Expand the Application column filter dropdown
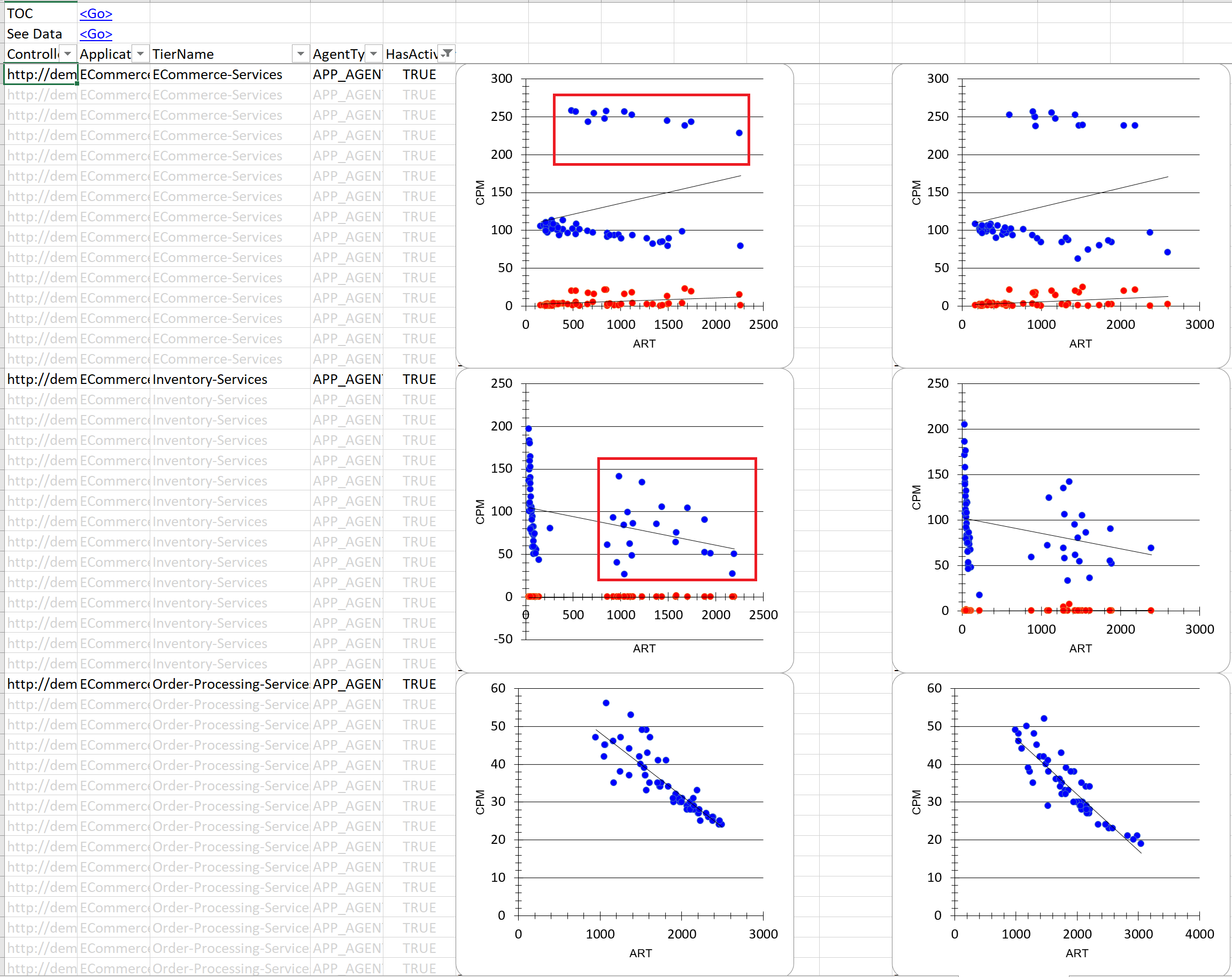This screenshot has width=1232, height=977. click(141, 55)
